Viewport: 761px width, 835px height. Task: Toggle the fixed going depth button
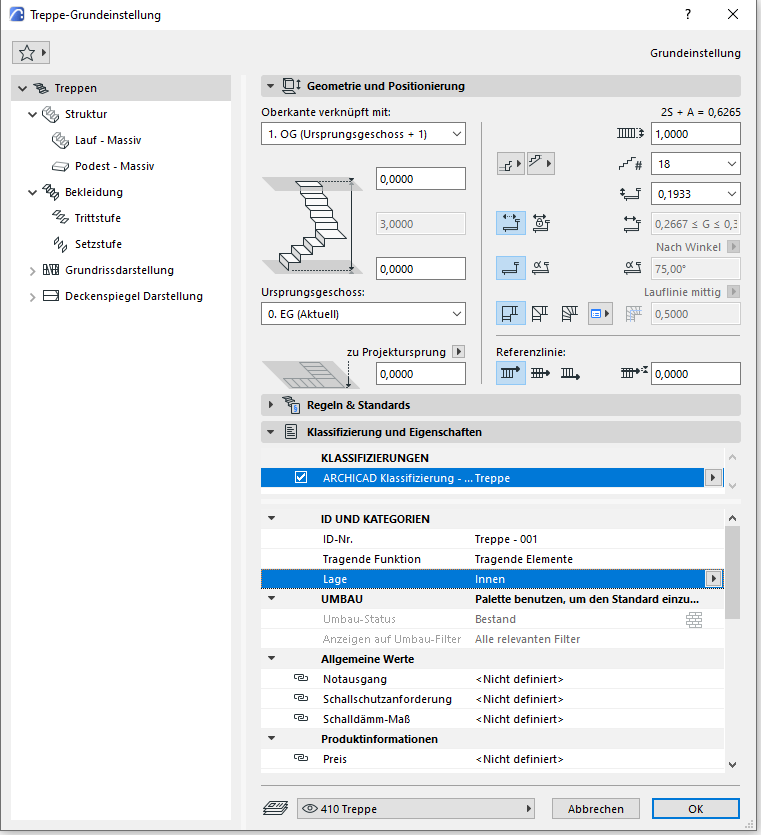pos(511,223)
